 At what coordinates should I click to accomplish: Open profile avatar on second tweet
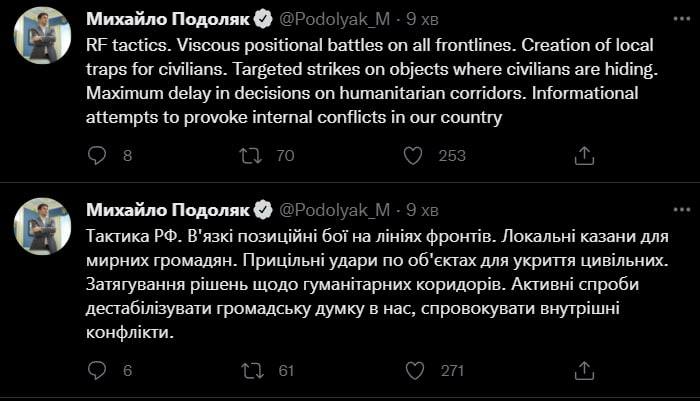[x=42, y=226]
